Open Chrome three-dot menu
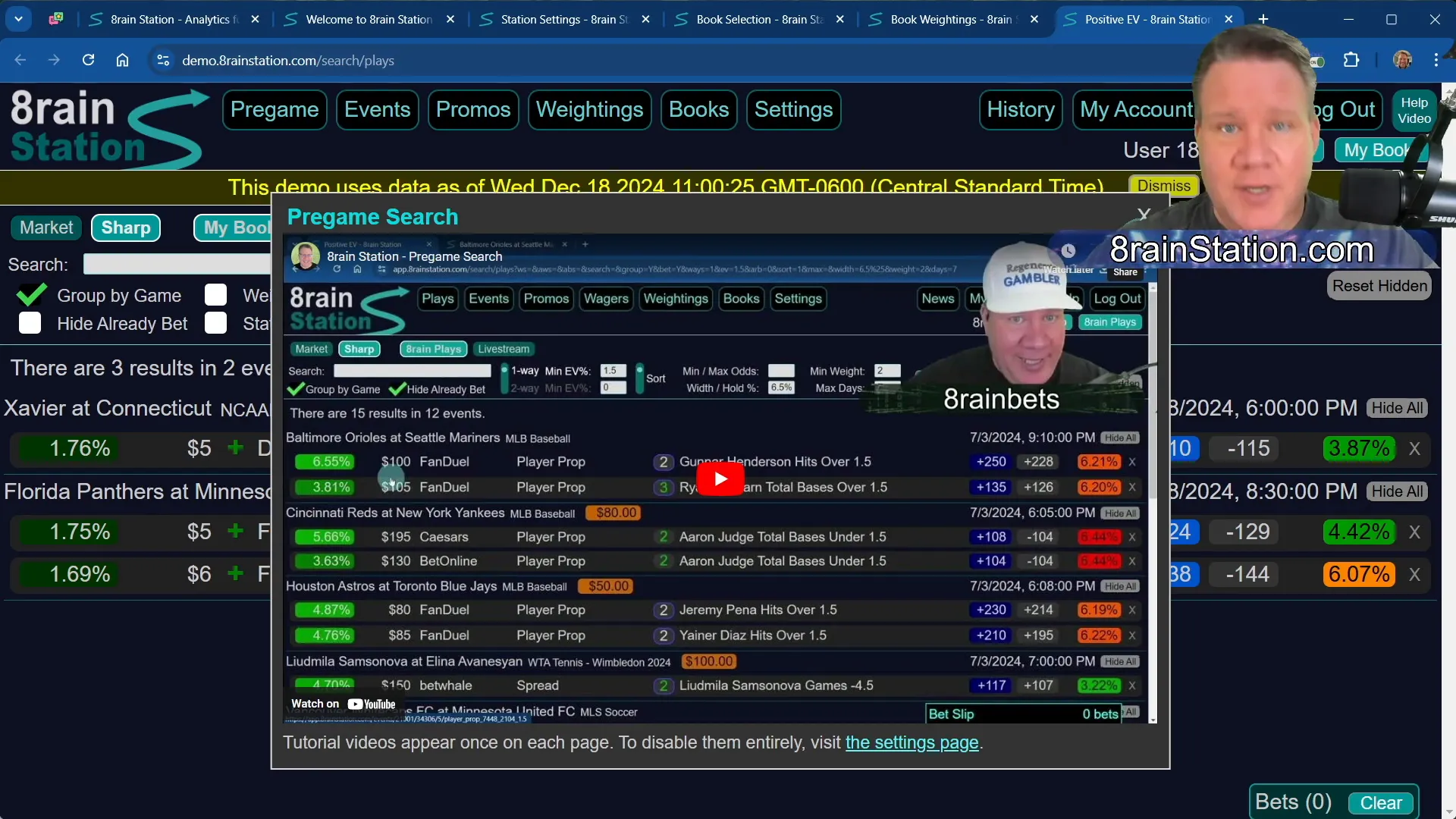 pos(1436,60)
